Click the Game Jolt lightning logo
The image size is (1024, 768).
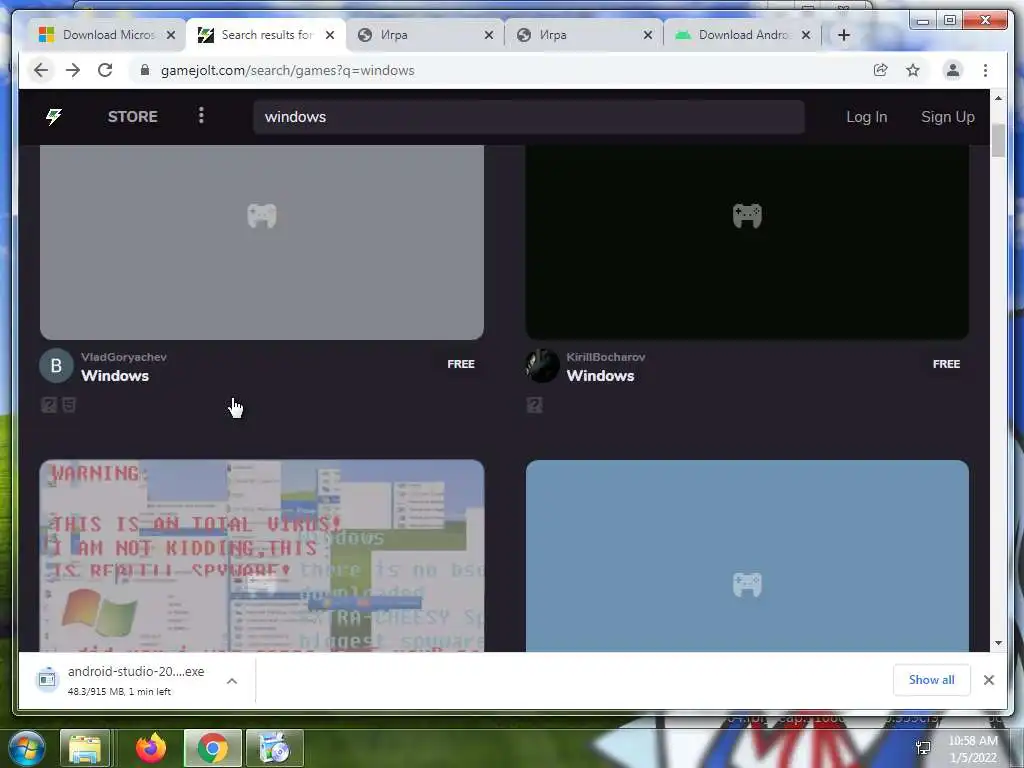[54, 117]
